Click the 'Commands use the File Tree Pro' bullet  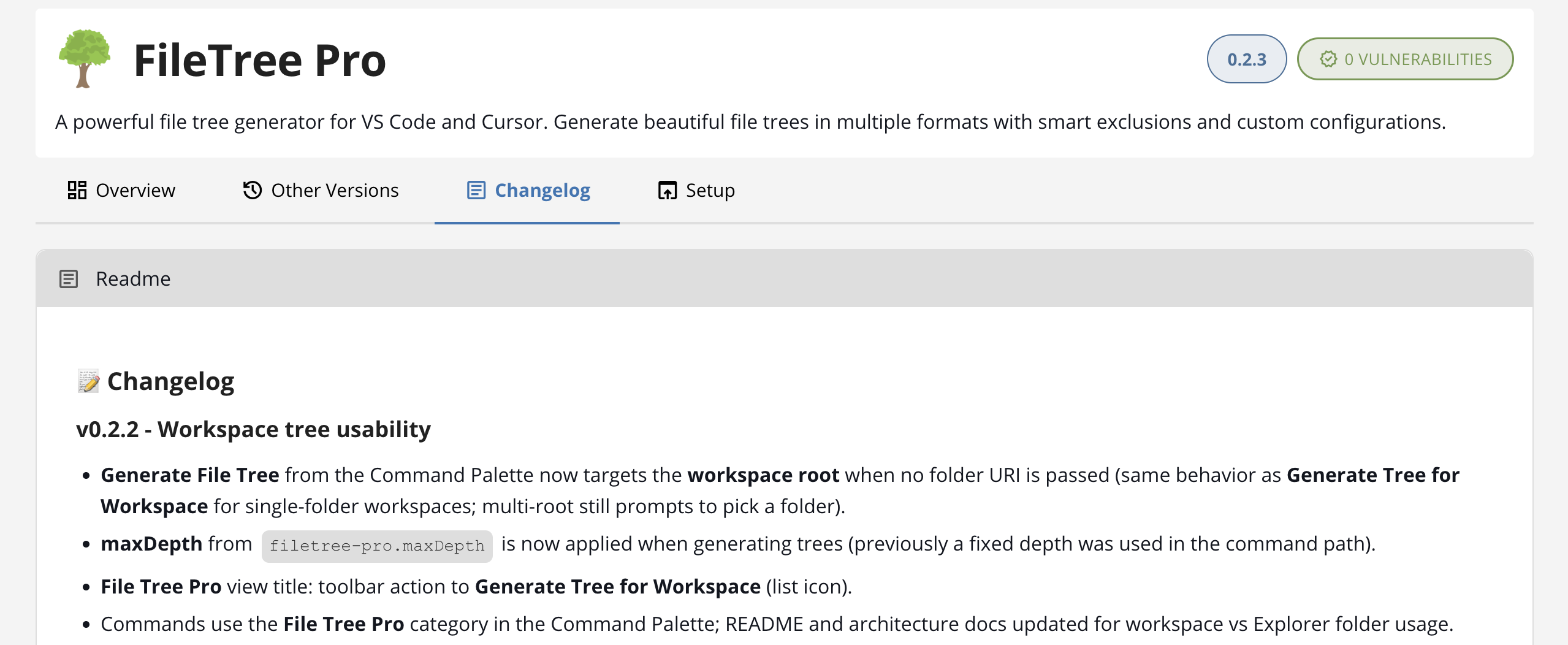pyautogui.click(x=777, y=624)
